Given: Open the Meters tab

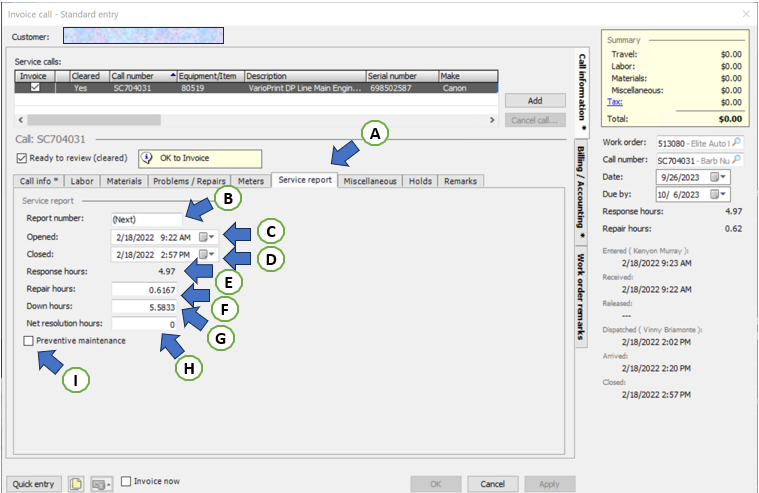Looking at the screenshot, I should click(x=251, y=181).
